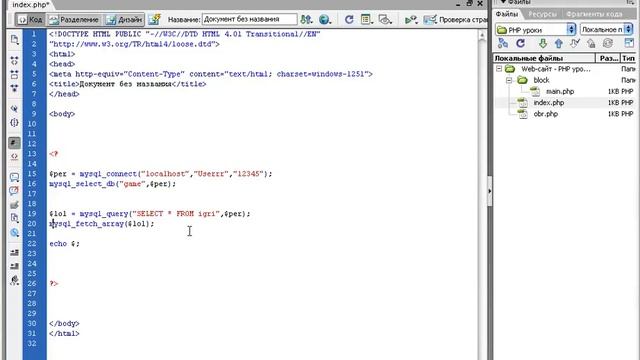Image resolution: width=640 pixels, height=360 pixels.
Task: Switch to Дизайн view
Action: coord(124,20)
